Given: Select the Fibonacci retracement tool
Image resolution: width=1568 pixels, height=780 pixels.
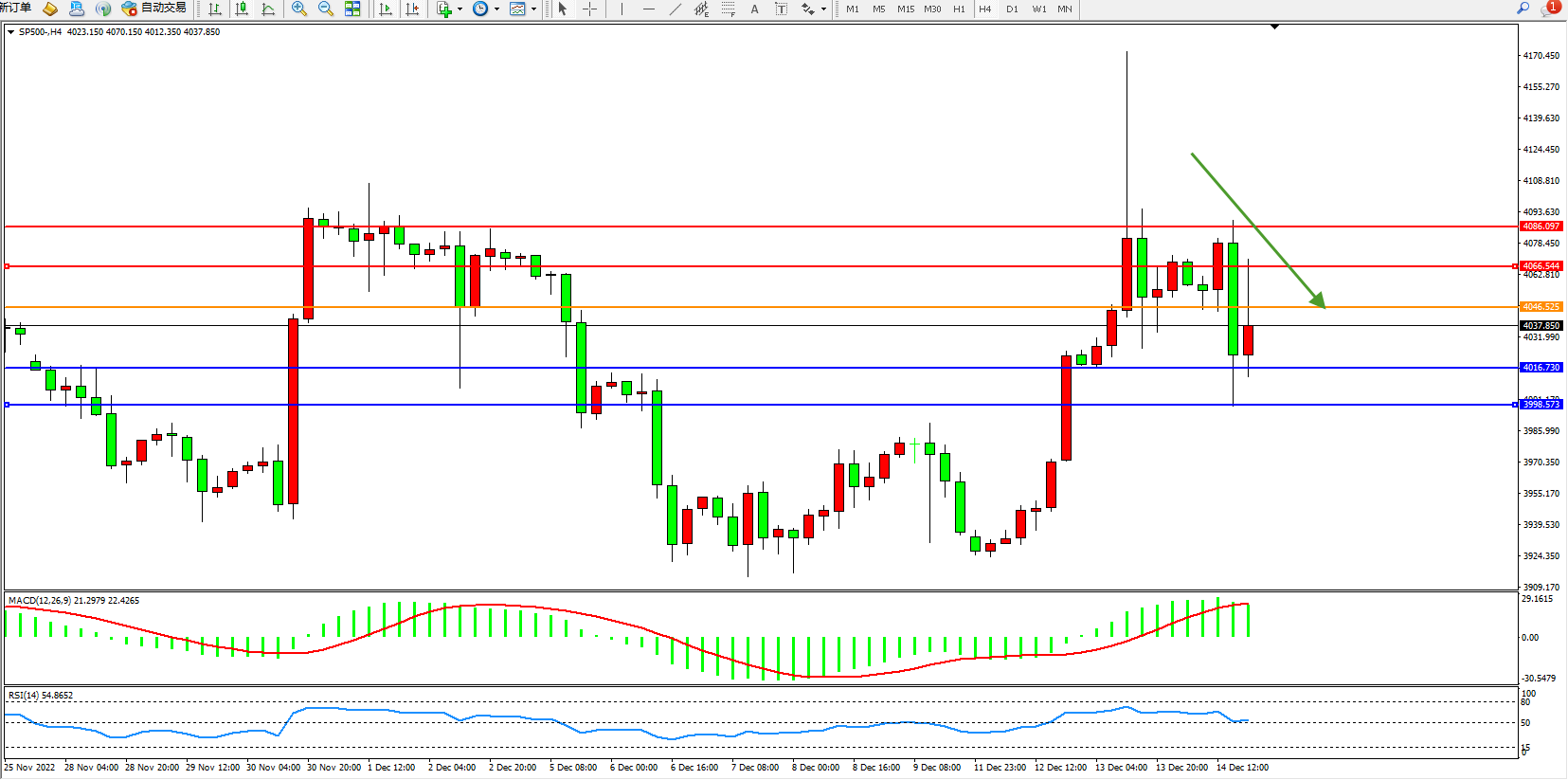Looking at the screenshot, I should pos(728,9).
